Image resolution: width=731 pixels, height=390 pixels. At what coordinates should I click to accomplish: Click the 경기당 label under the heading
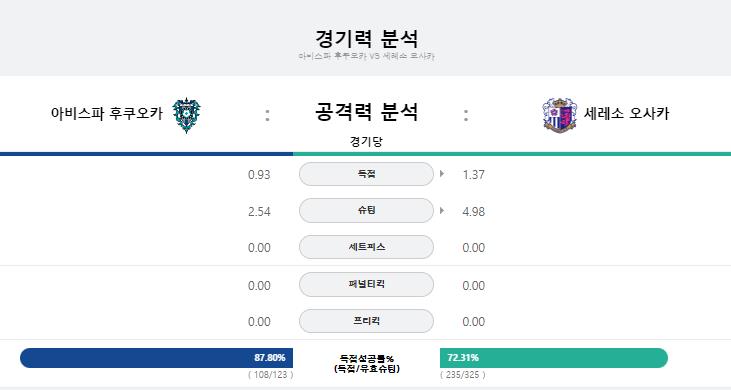[x=366, y=142]
